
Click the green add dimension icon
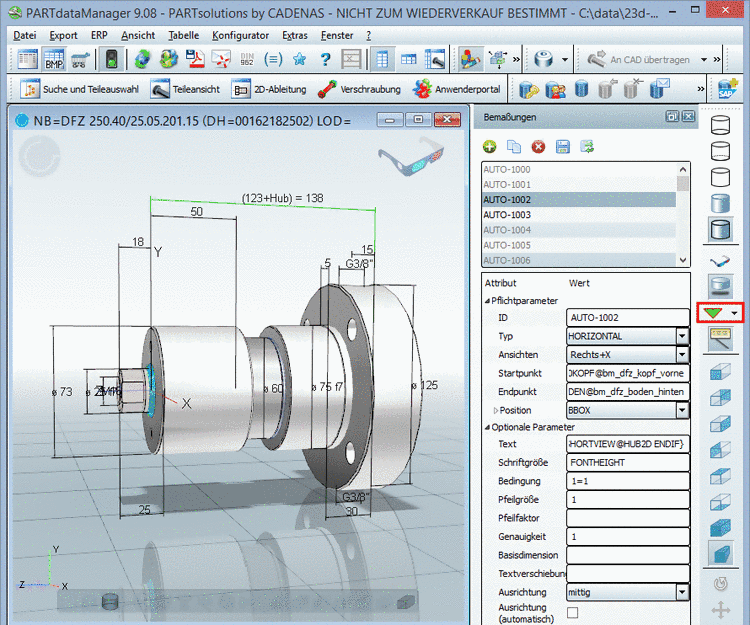(x=490, y=147)
